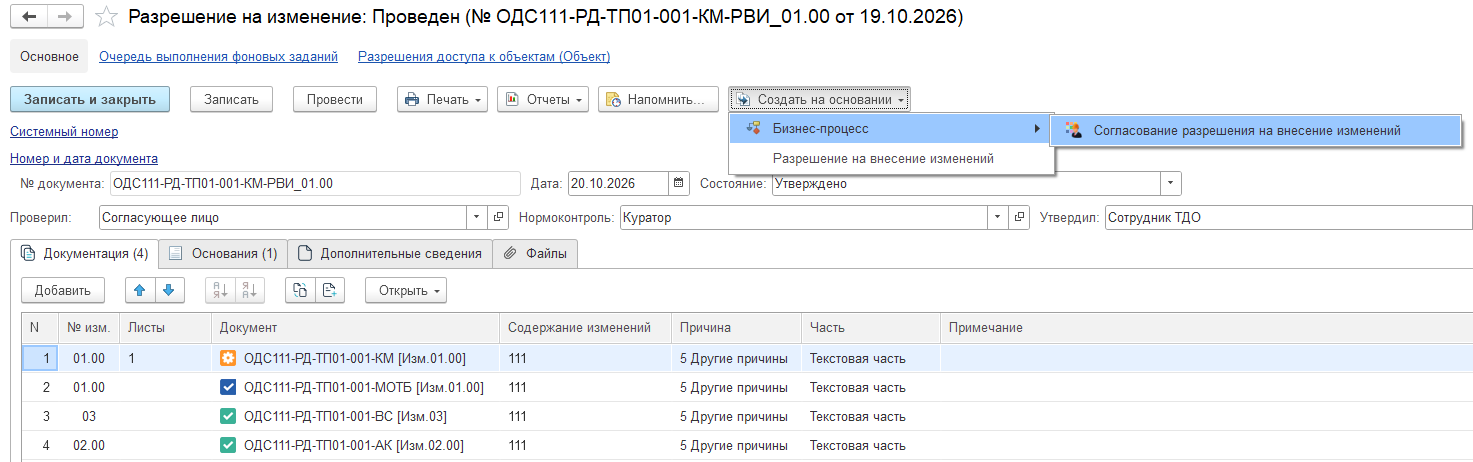Select the Листы cell in row 1

tap(164, 358)
